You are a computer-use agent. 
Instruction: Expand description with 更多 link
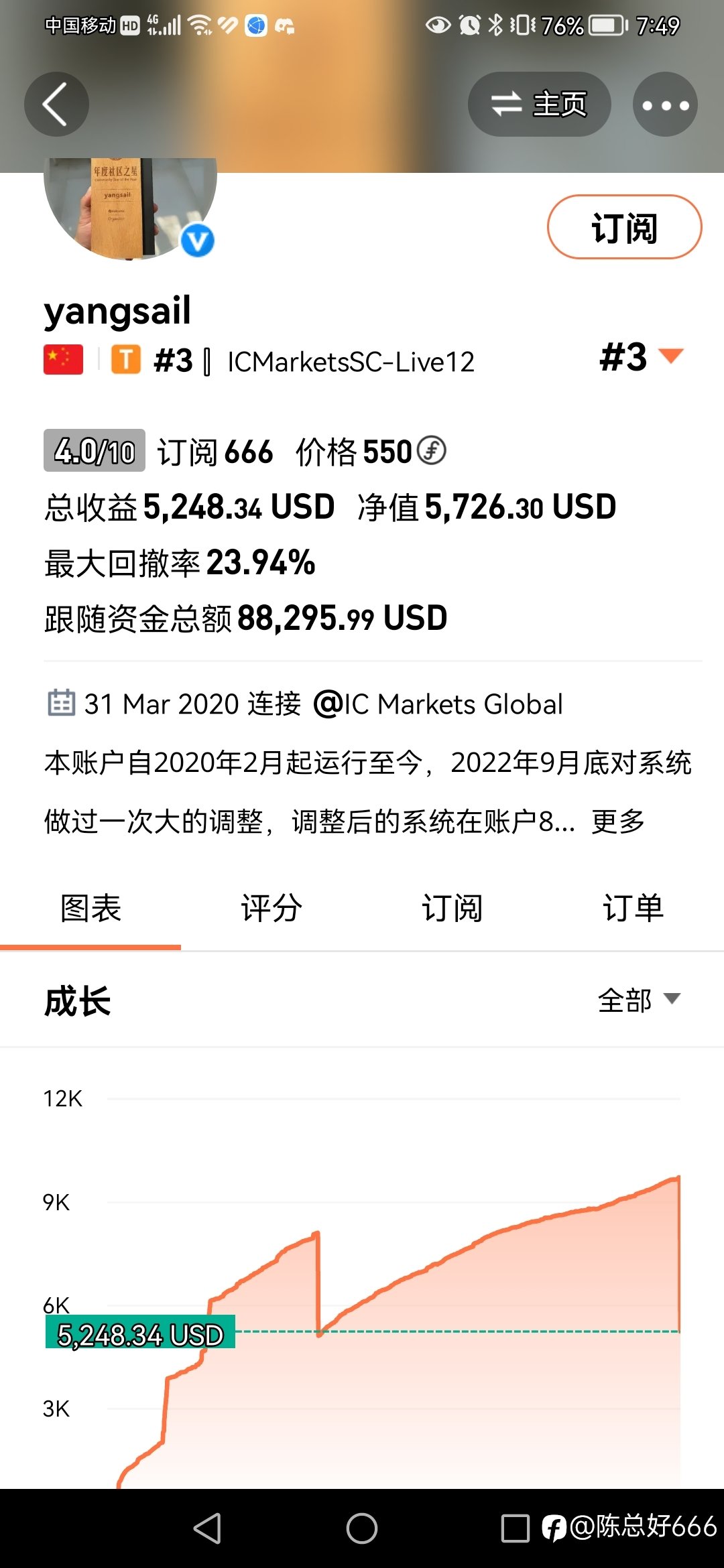click(617, 821)
